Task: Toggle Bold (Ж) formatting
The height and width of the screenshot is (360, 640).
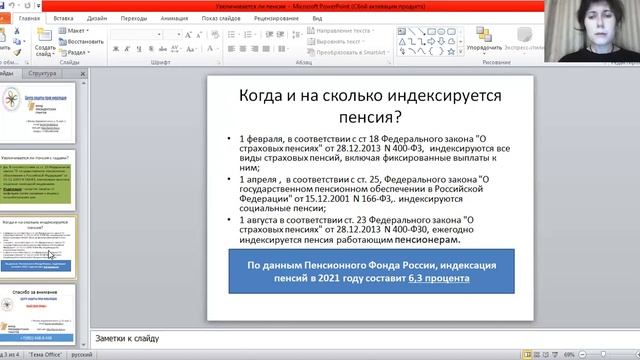Action: pyautogui.click(x=116, y=49)
